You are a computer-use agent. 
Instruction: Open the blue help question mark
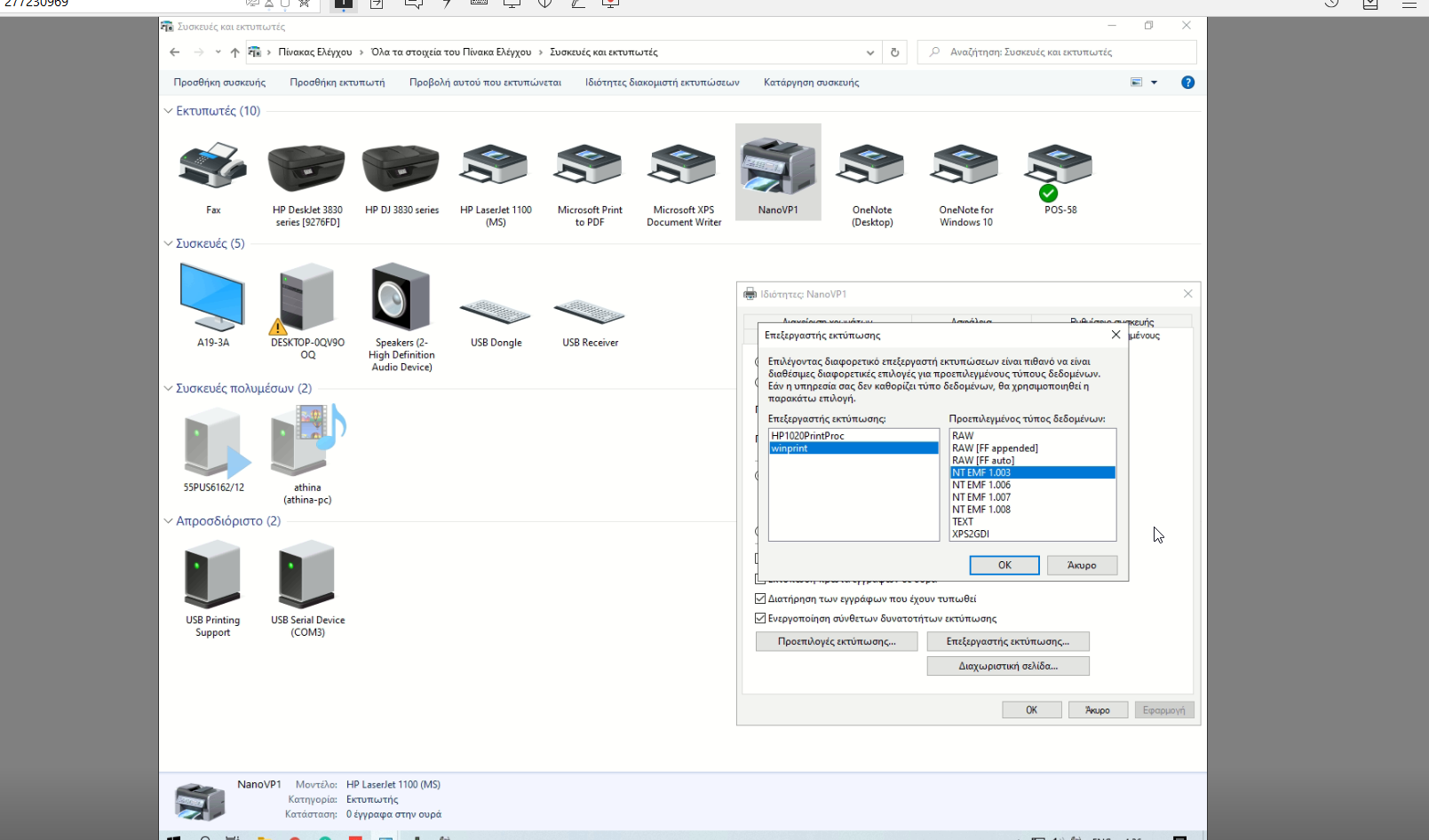1187,83
